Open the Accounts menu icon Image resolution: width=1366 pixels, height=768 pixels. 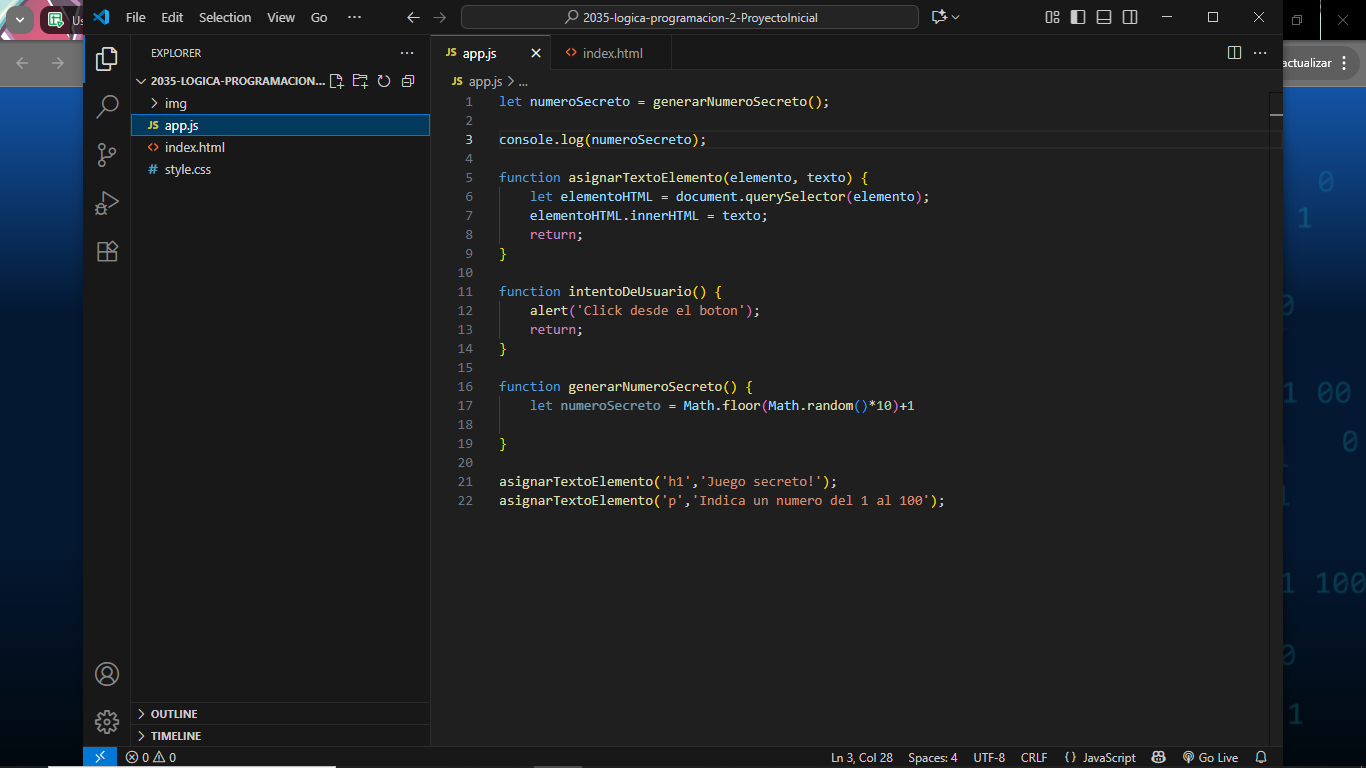point(107,674)
